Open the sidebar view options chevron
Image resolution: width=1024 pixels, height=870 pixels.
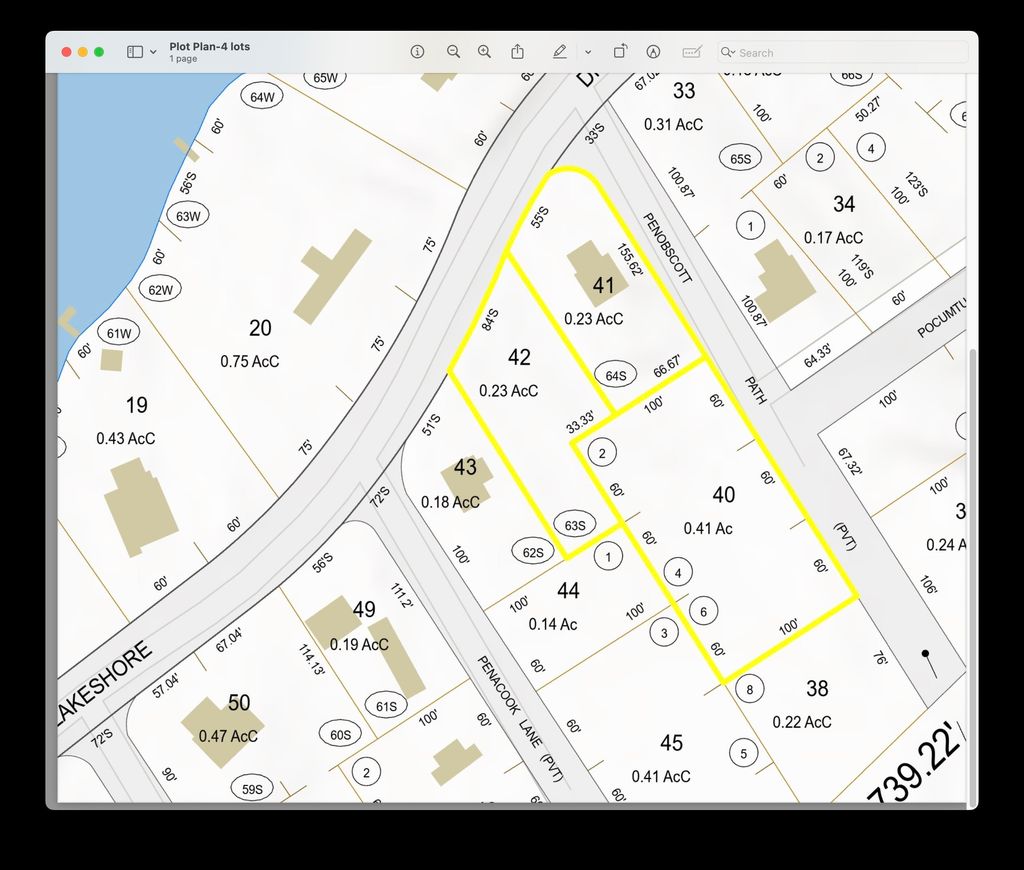pyautogui.click(x=153, y=52)
